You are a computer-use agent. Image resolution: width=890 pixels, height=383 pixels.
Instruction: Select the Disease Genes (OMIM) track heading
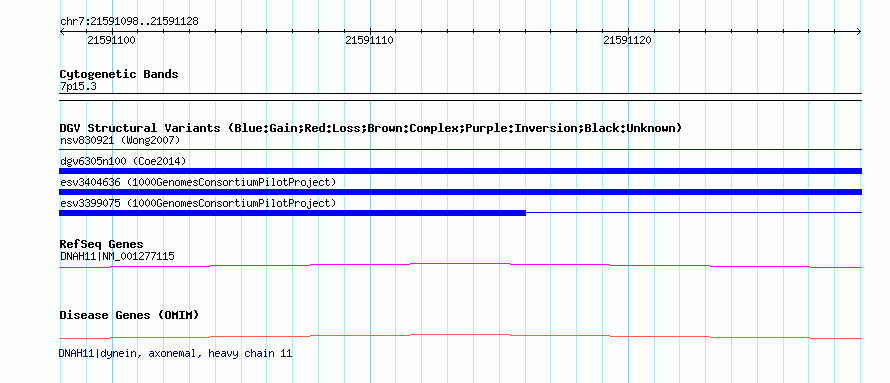(x=129, y=315)
